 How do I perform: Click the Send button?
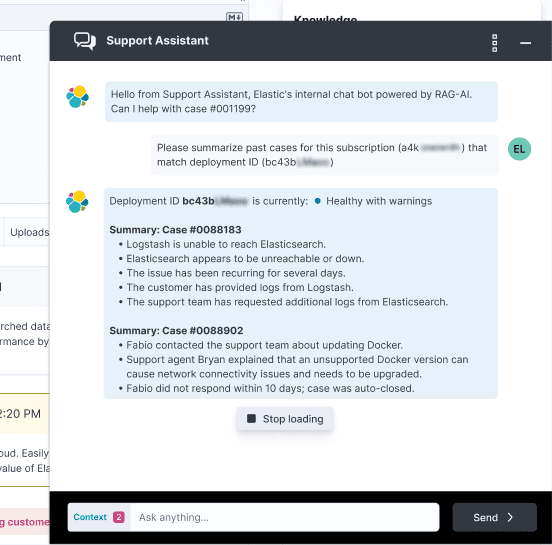click(x=494, y=517)
